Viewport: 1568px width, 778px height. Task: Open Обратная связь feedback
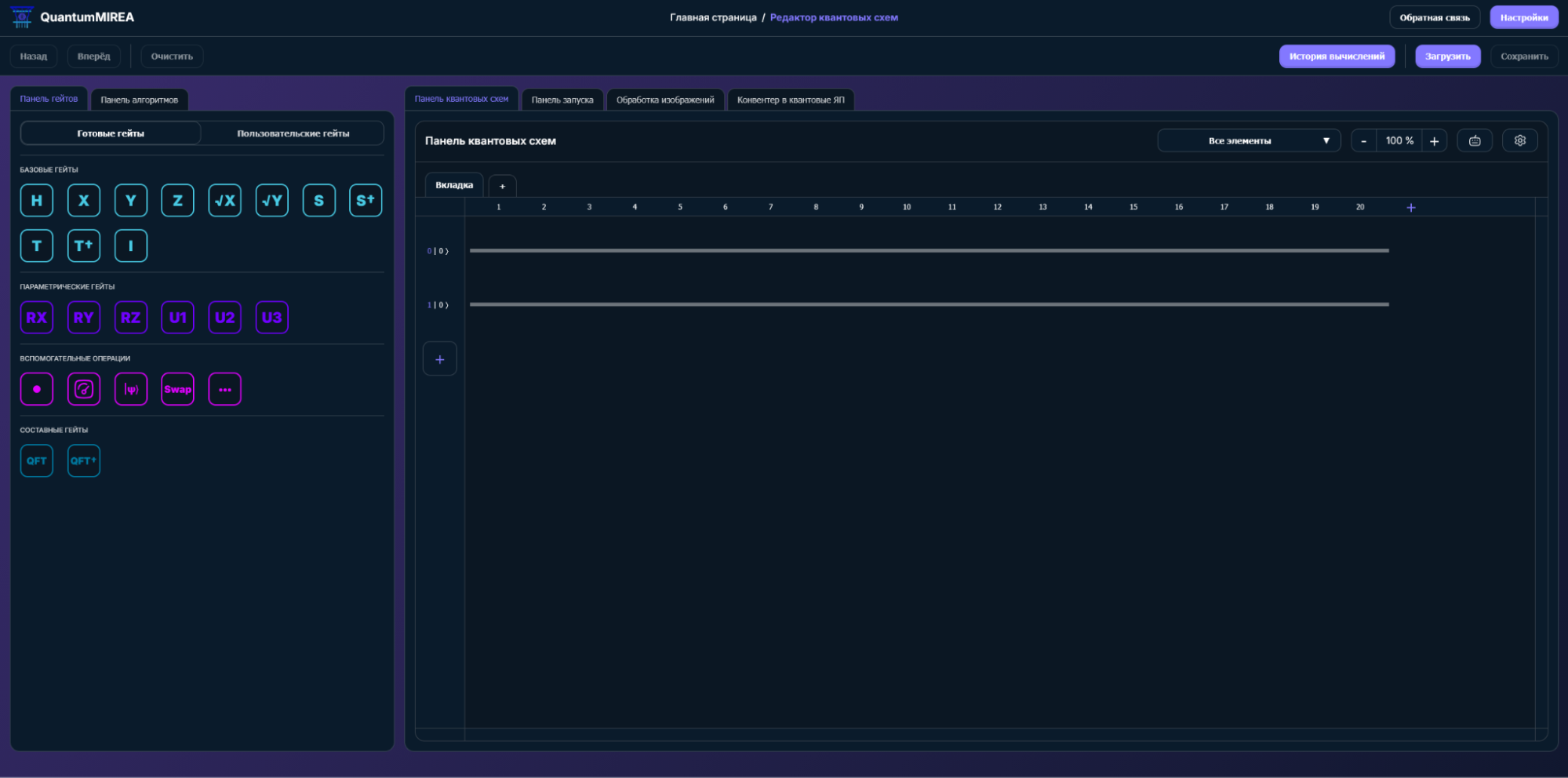point(1435,17)
